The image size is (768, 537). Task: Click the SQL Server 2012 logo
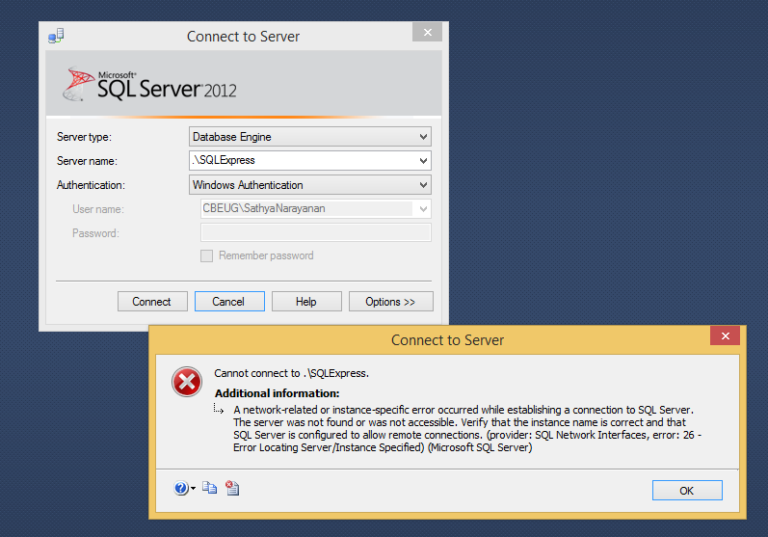click(150, 84)
